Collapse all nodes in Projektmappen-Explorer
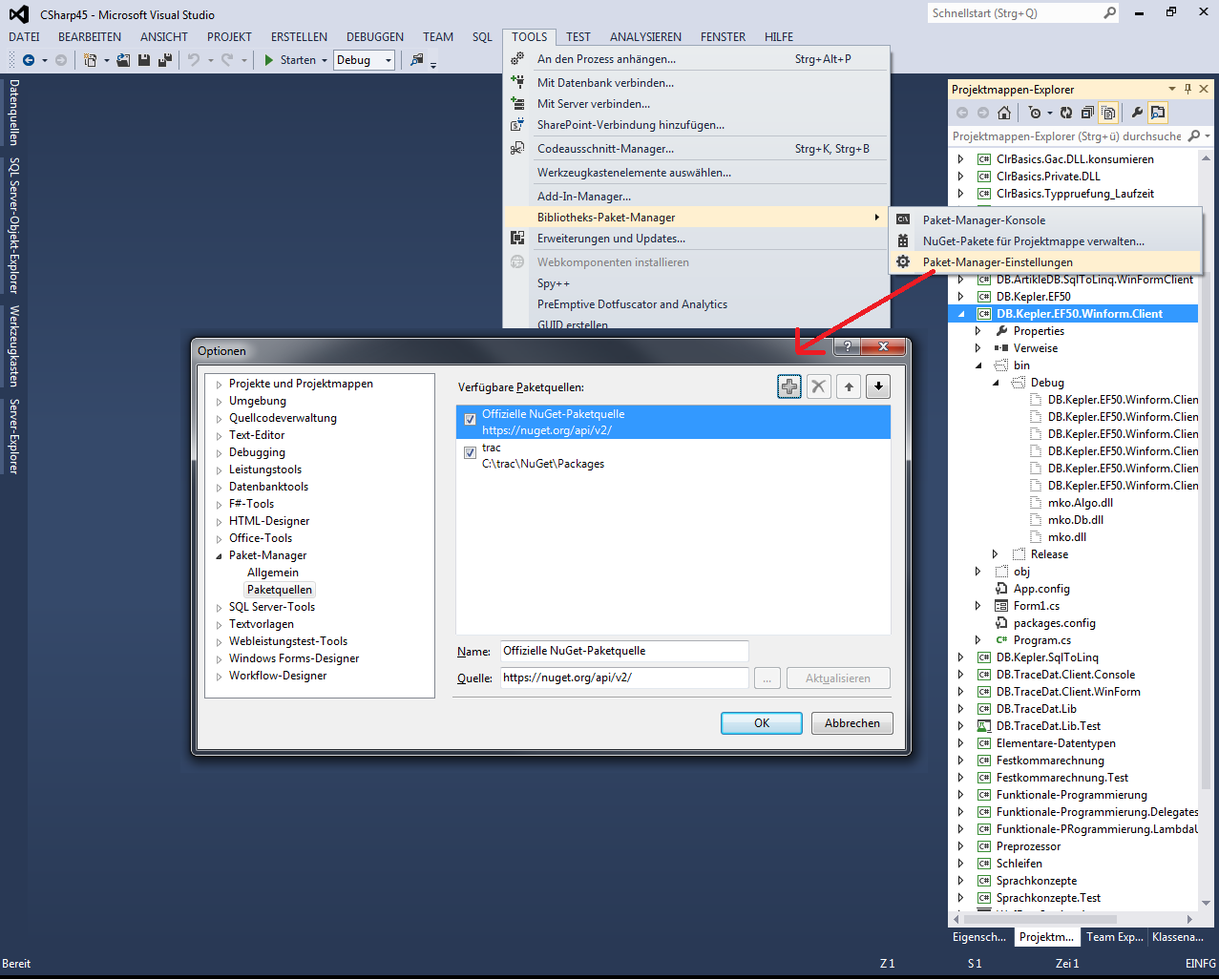The height and width of the screenshot is (980, 1219). click(1087, 113)
